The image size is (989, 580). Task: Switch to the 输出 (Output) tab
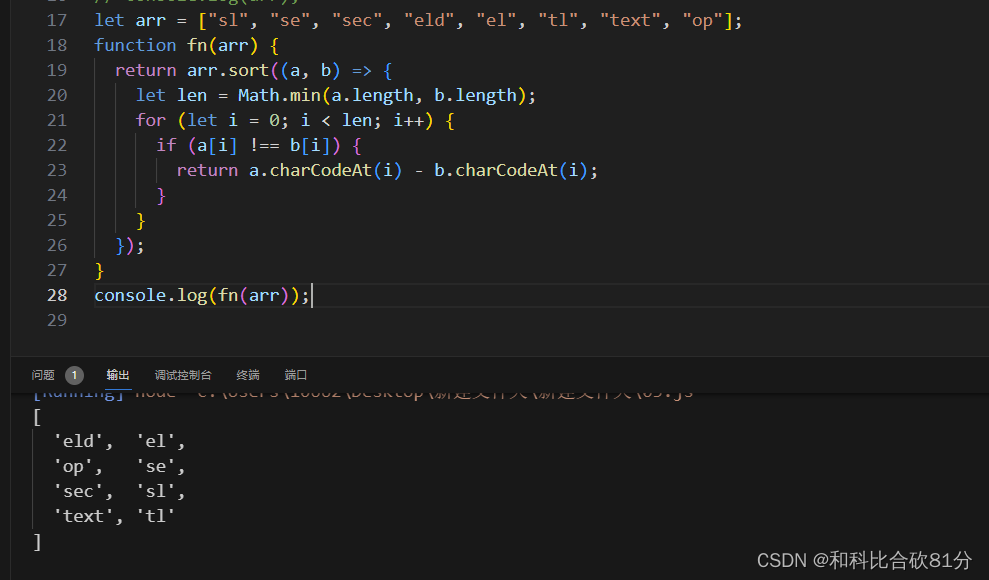pyautogui.click(x=117, y=374)
